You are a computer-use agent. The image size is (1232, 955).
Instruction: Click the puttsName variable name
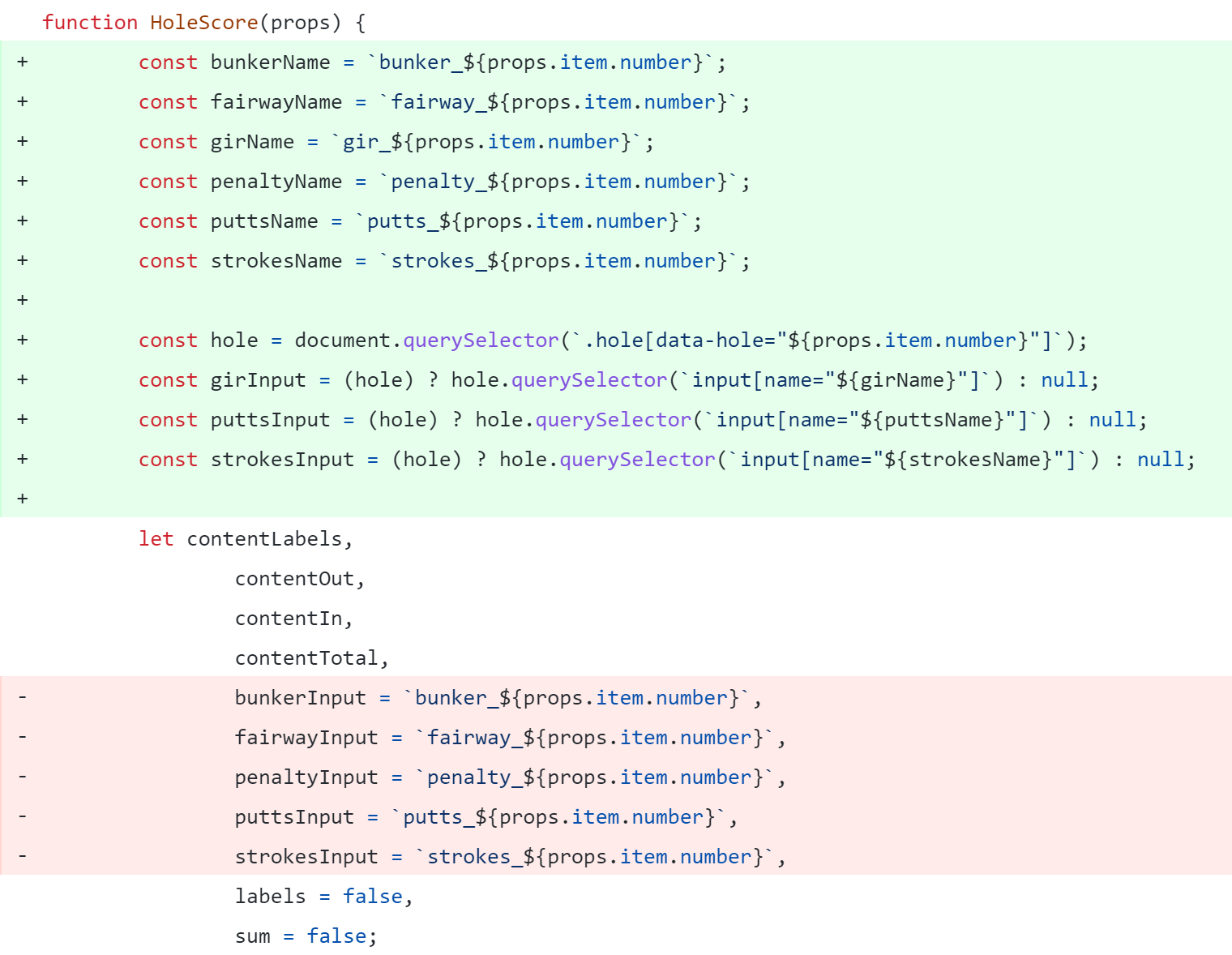click(x=264, y=221)
